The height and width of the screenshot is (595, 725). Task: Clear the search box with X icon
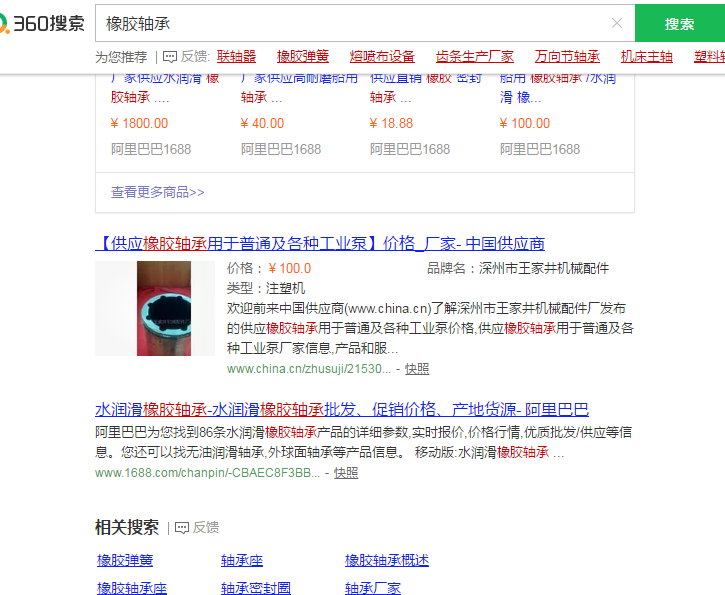point(616,23)
